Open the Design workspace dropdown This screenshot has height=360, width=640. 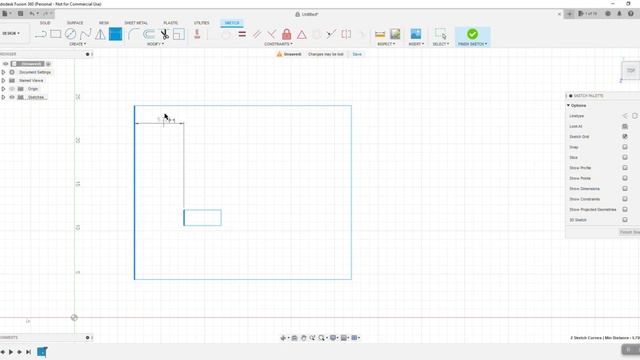tap(11, 33)
